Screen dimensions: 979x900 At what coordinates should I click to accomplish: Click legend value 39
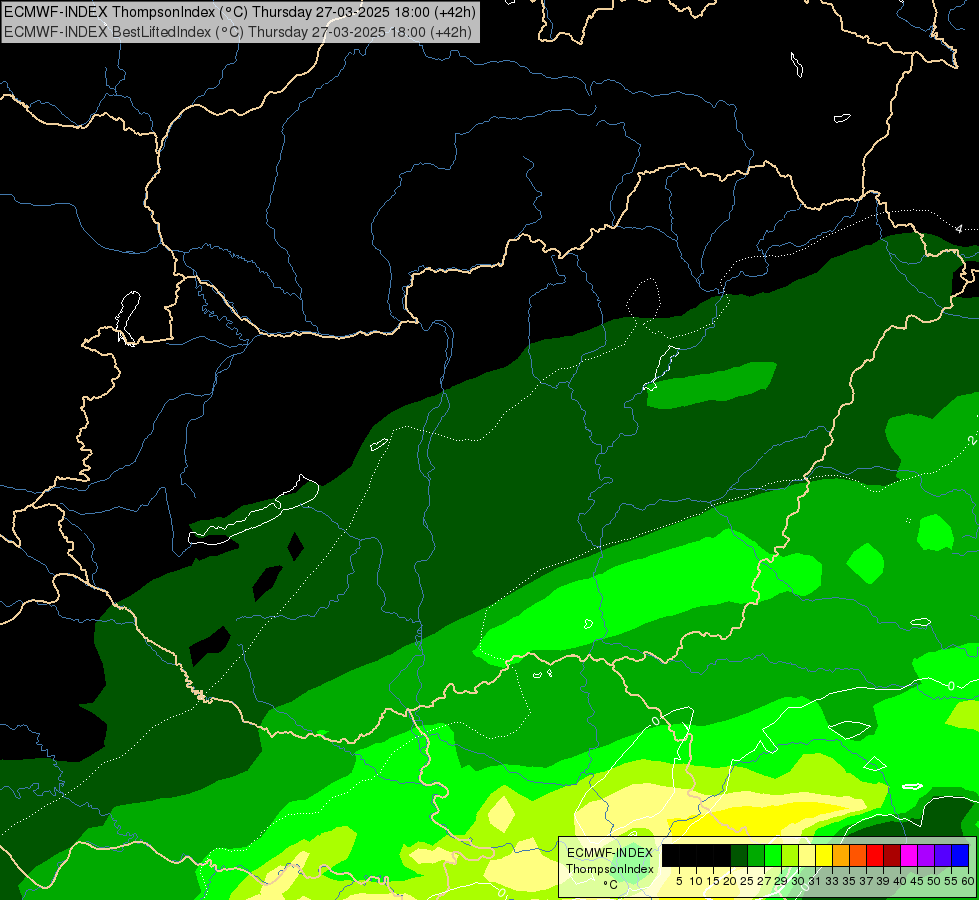click(883, 881)
